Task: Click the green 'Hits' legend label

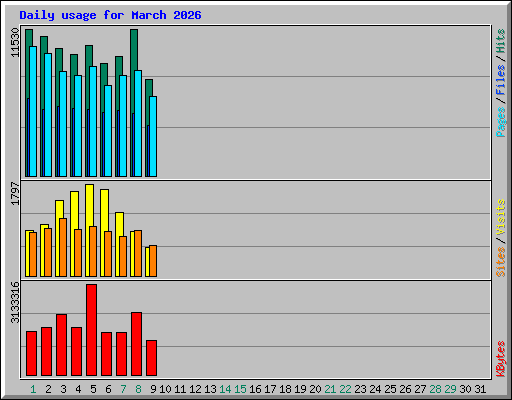Action: point(501,41)
